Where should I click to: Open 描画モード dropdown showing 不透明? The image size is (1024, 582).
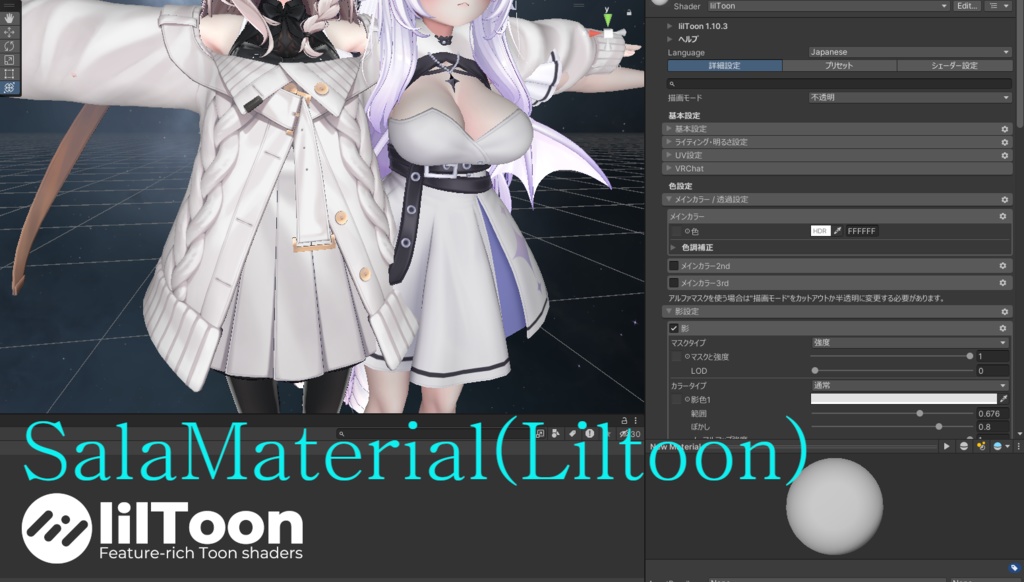(910, 97)
